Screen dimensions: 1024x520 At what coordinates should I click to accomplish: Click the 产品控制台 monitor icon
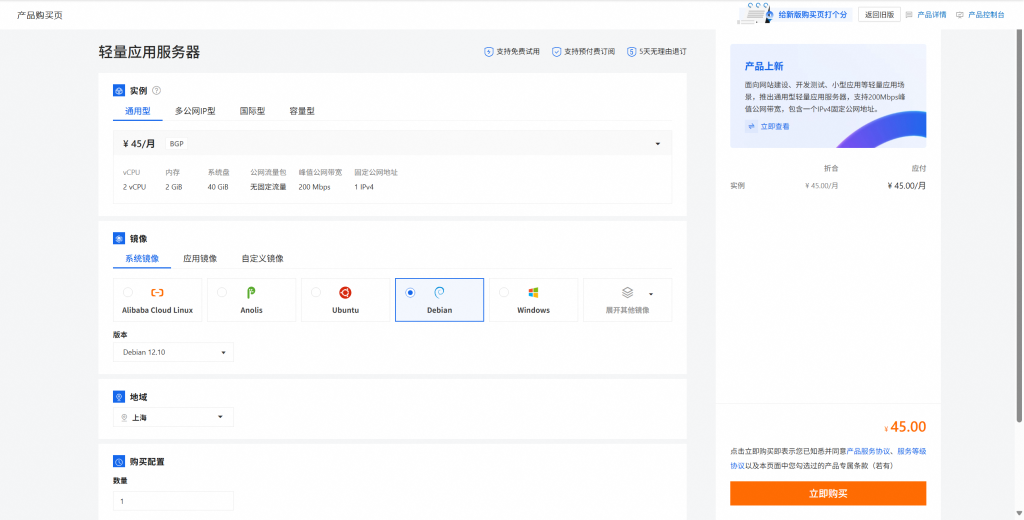960,15
